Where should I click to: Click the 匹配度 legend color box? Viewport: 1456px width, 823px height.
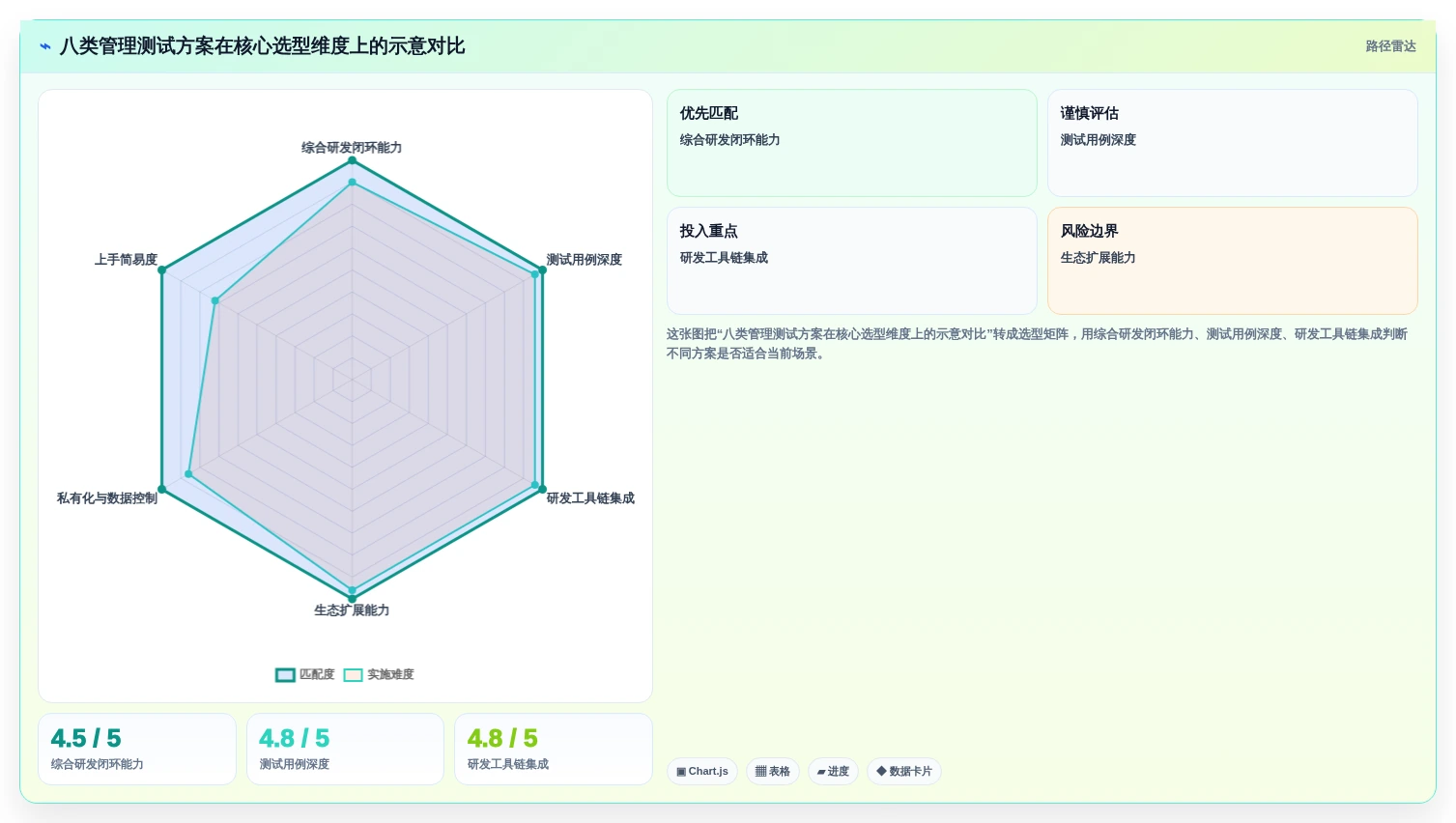click(x=285, y=675)
